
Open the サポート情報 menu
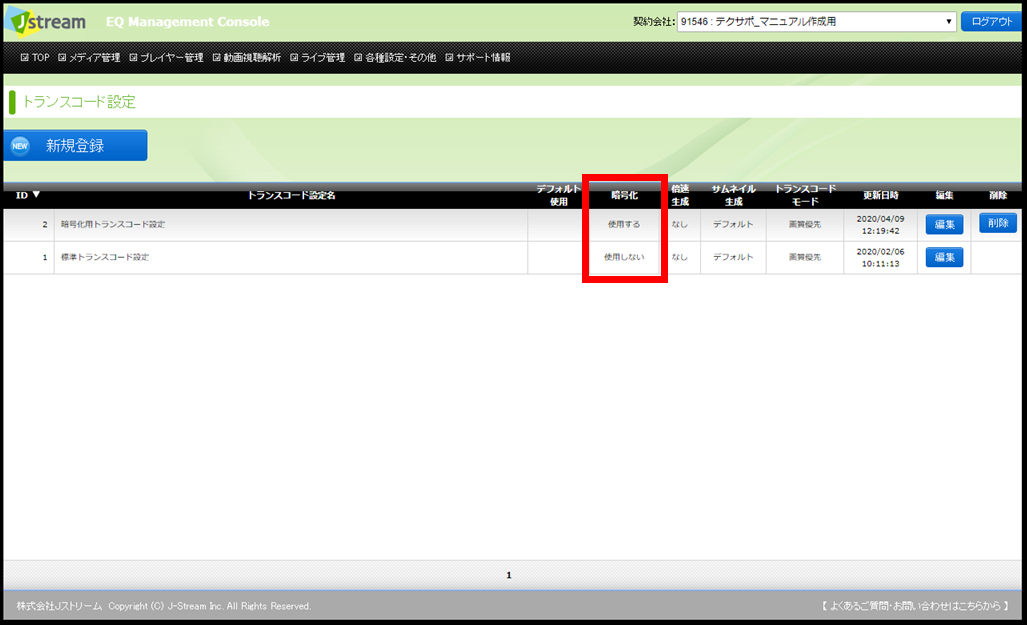[x=477, y=58]
